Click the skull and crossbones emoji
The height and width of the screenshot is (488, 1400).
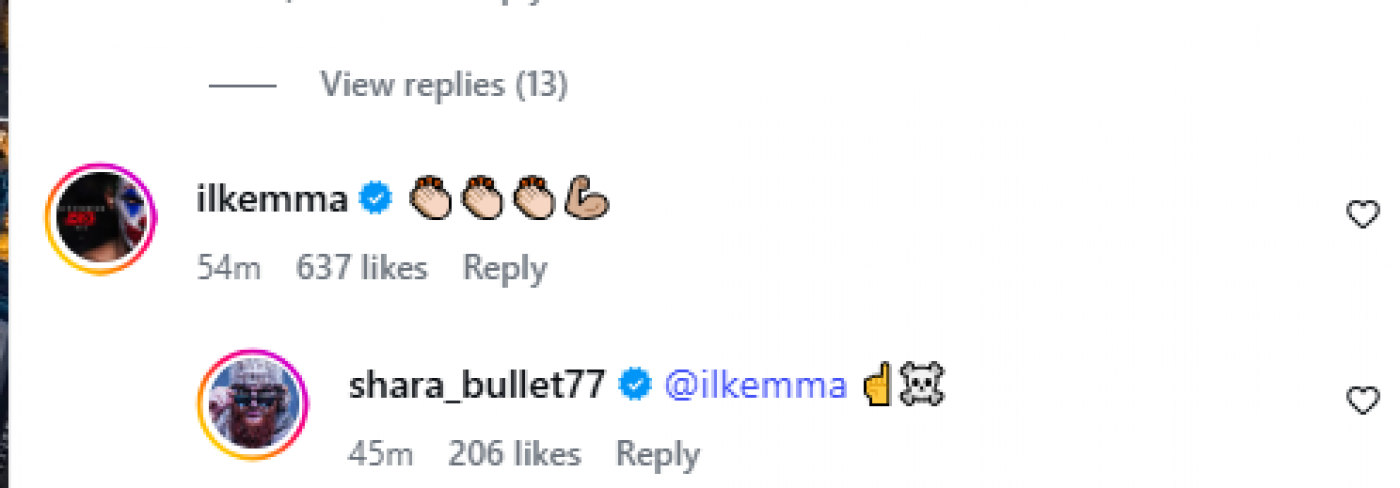(922, 385)
